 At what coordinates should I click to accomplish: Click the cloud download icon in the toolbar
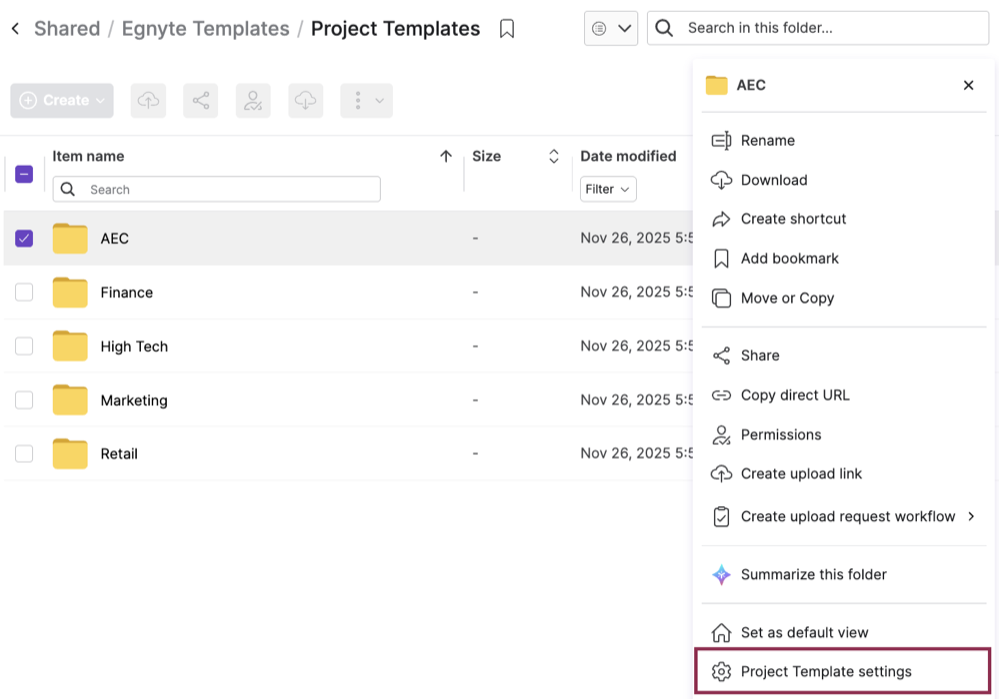(305, 100)
